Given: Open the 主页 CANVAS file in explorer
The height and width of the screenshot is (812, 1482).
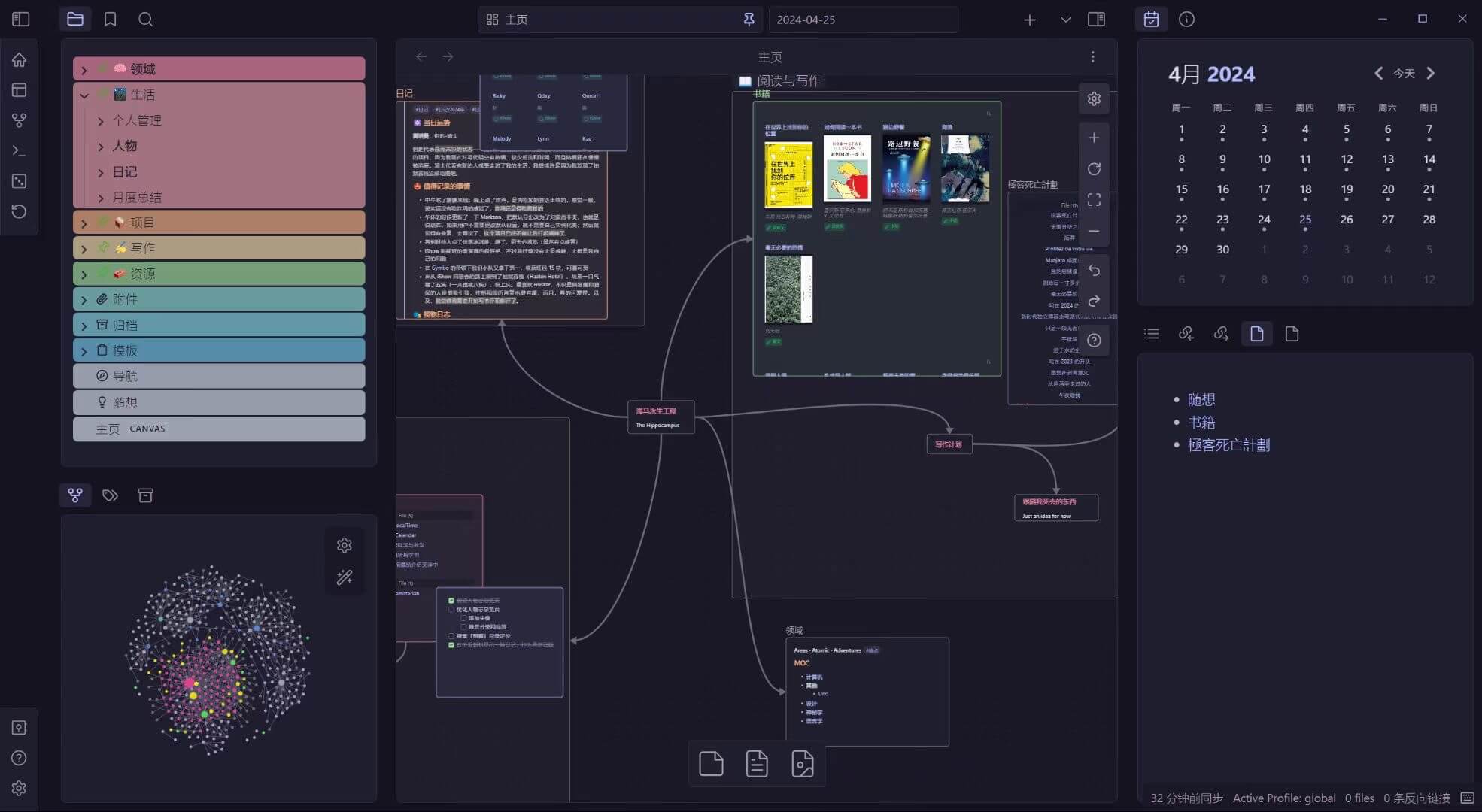Looking at the screenshot, I should coord(219,429).
